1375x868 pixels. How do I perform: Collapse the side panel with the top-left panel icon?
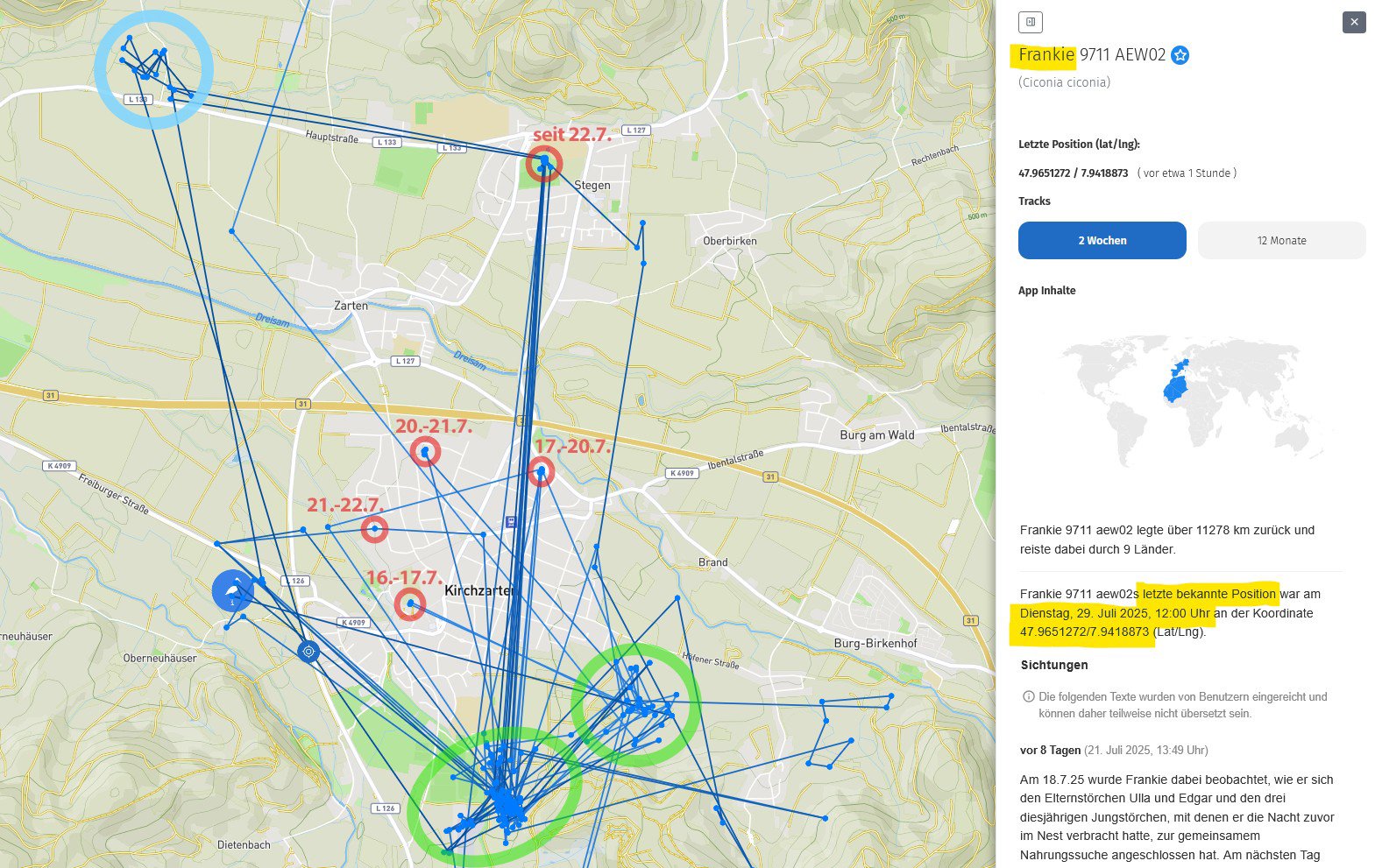(x=1031, y=22)
